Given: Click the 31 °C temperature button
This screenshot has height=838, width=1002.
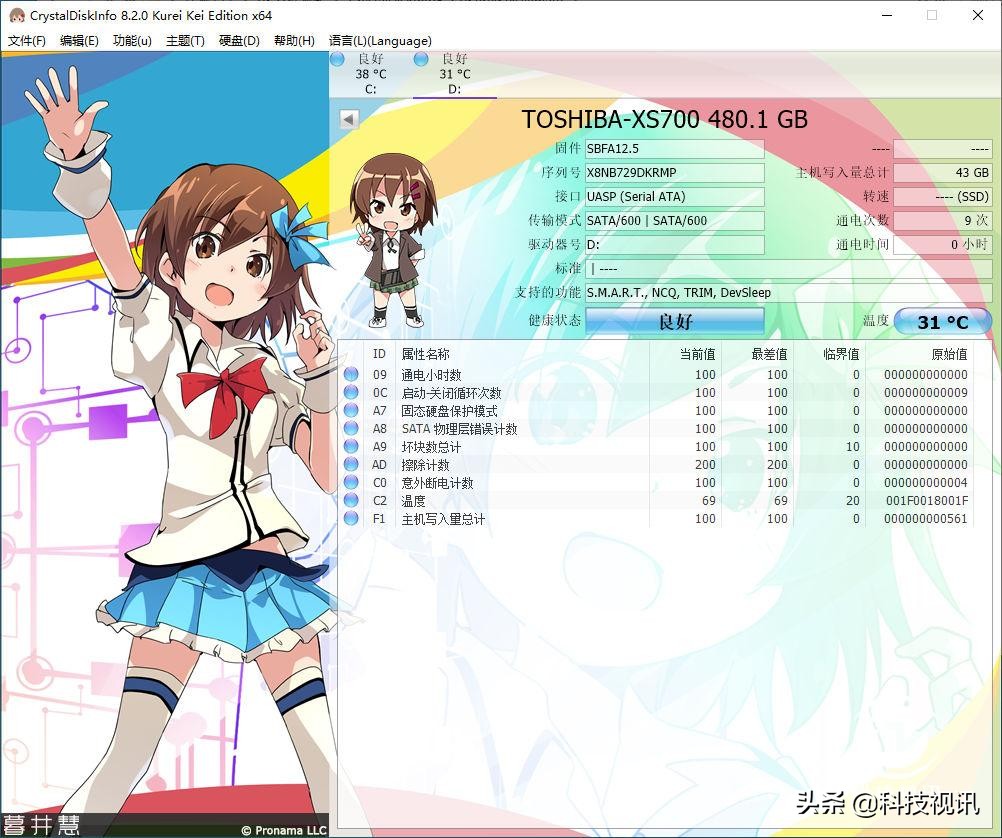Looking at the screenshot, I should (942, 321).
